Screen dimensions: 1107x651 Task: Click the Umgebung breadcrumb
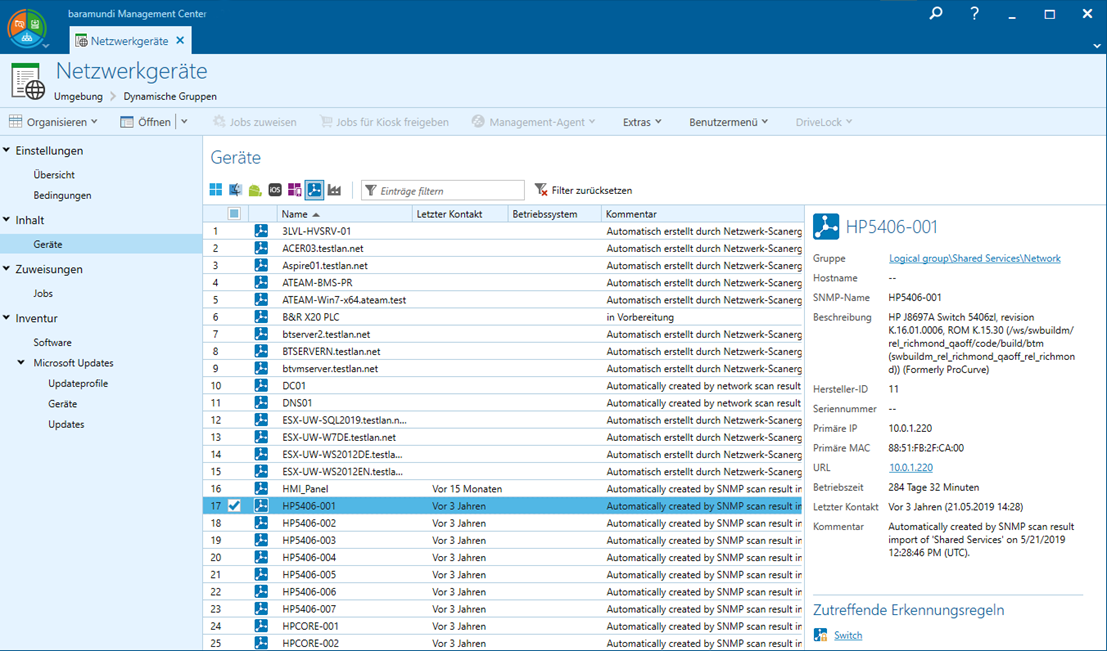click(78, 96)
